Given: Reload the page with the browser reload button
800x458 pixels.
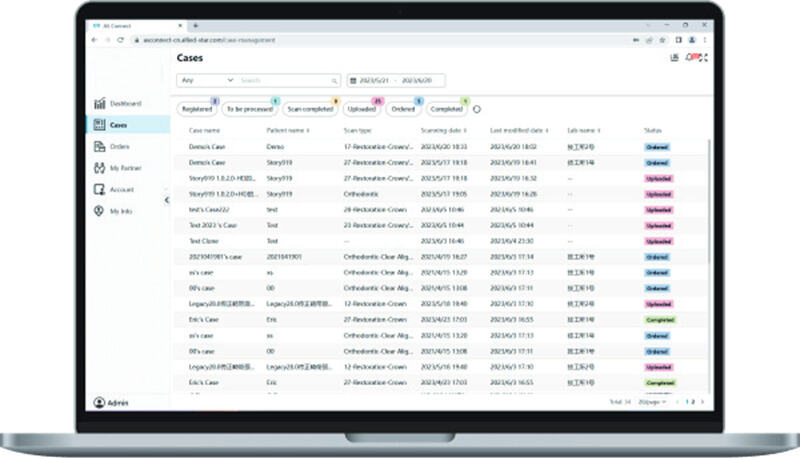Looking at the screenshot, I should click(x=119, y=39).
